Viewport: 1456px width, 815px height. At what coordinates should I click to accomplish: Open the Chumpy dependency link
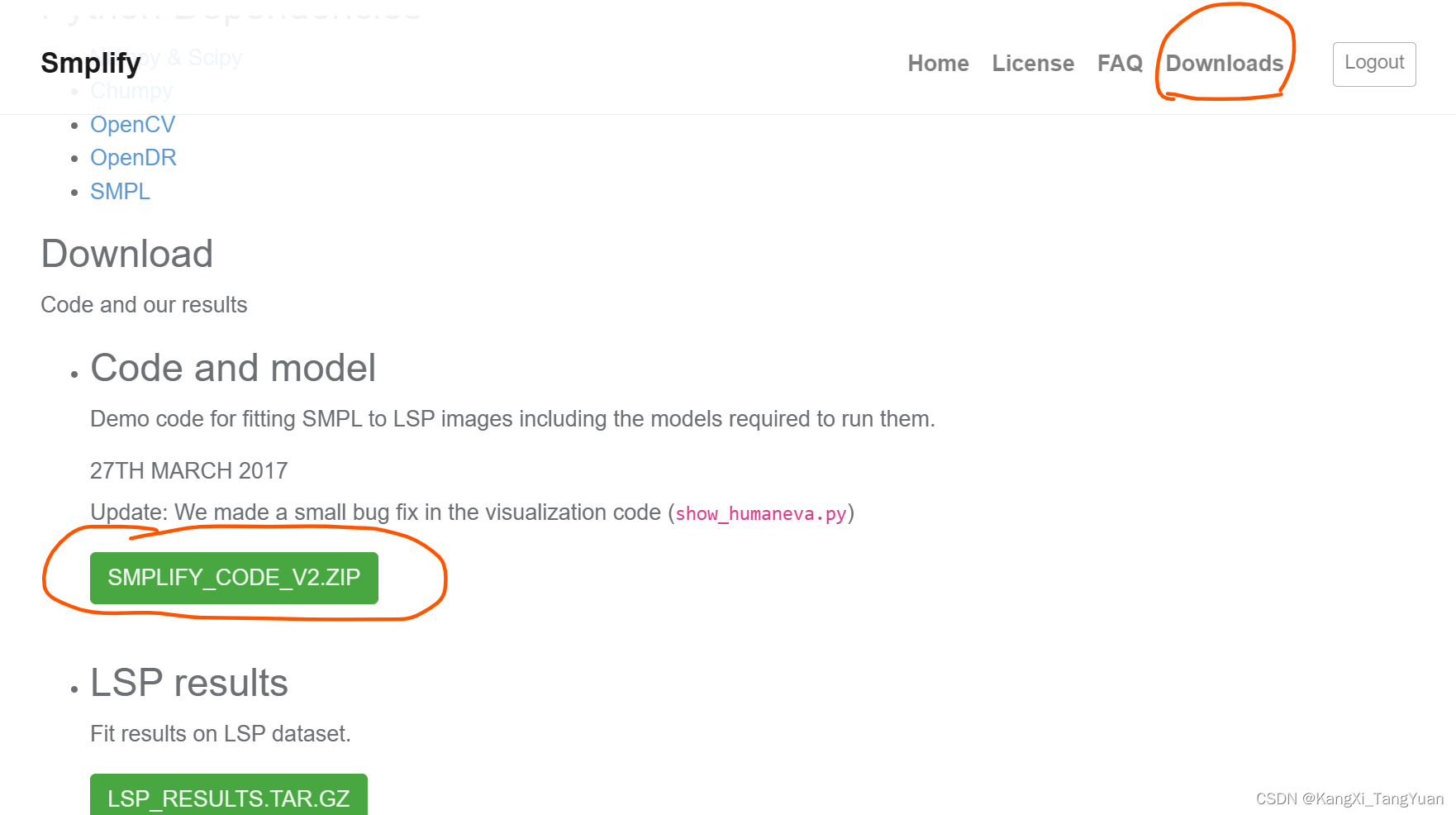pos(131,90)
